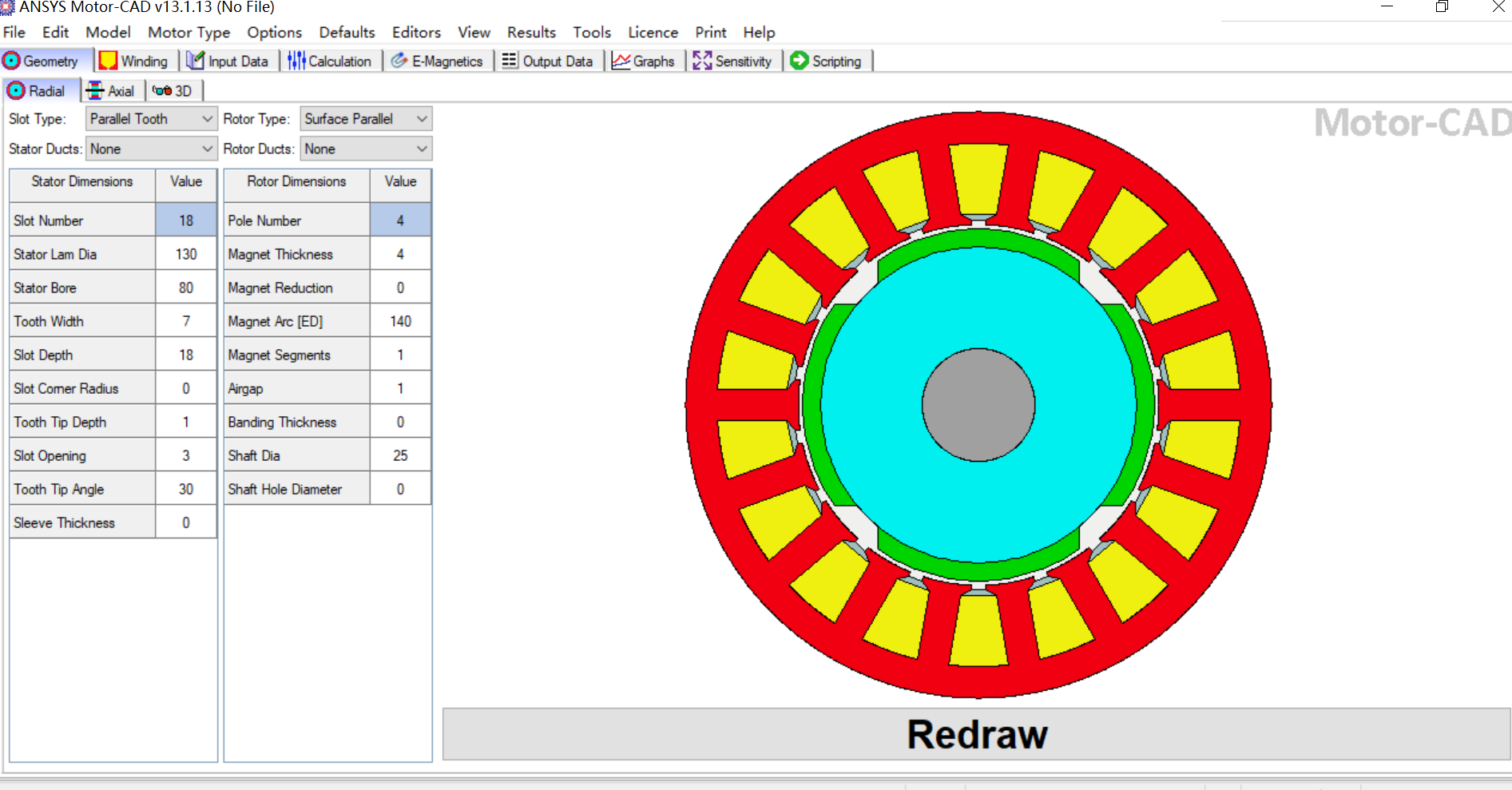Open the Geometry tab icon
Viewport: 1512px width, 790px height.
[x=12, y=61]
